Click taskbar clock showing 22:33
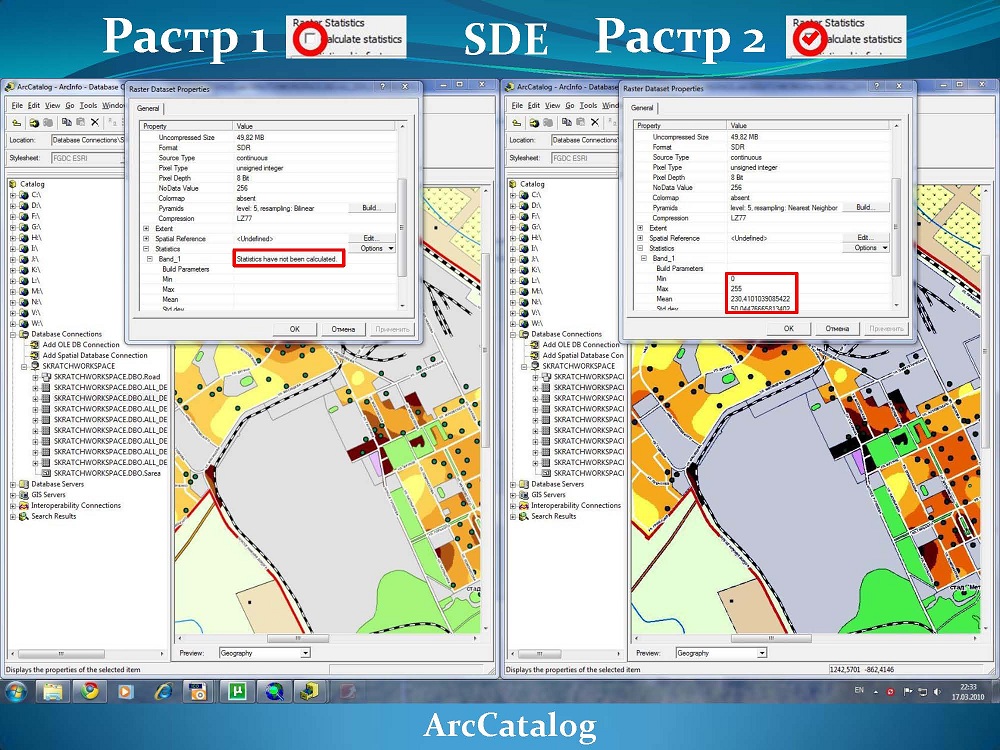The image size is (1000, 750). (x=968, y=691)
